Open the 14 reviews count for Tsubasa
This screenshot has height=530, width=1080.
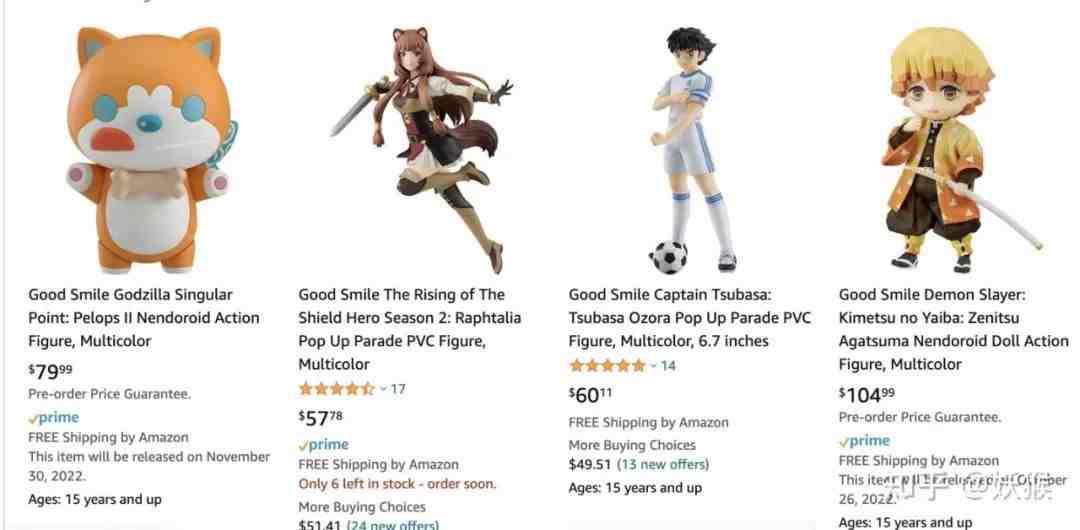[668, 365]
